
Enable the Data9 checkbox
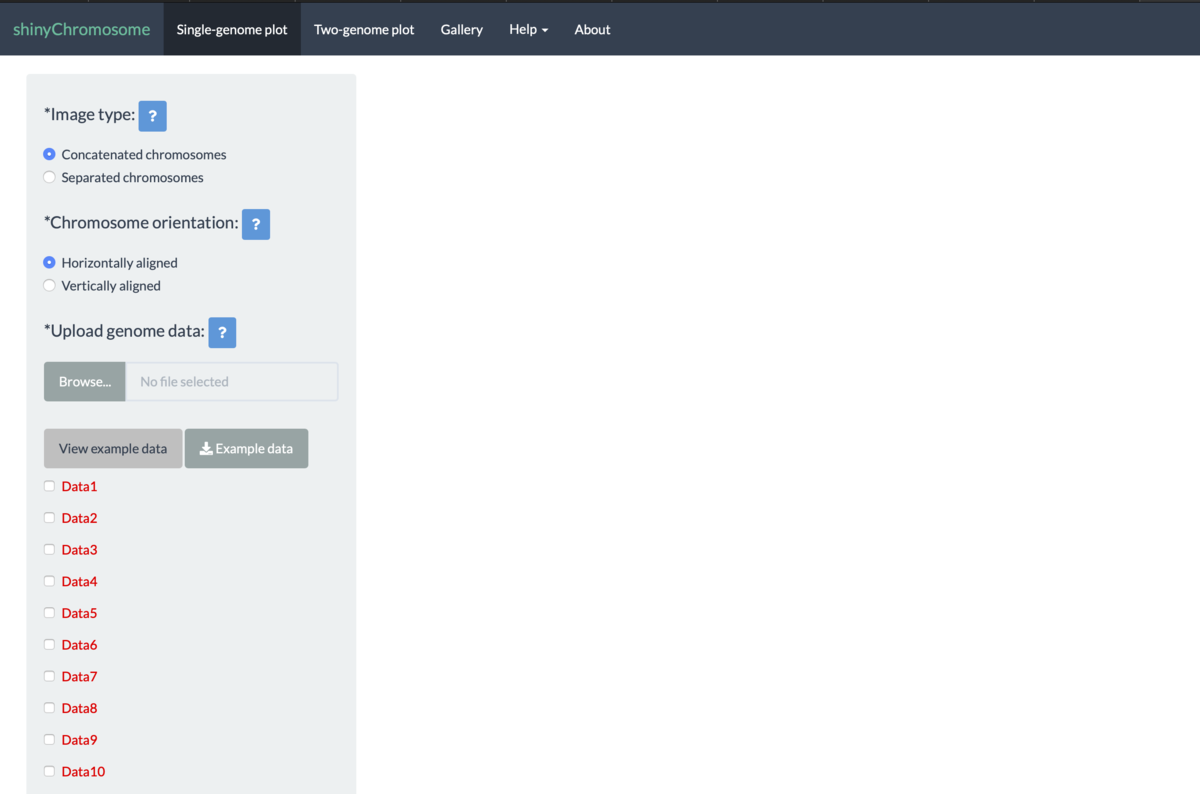coord(50,740)
